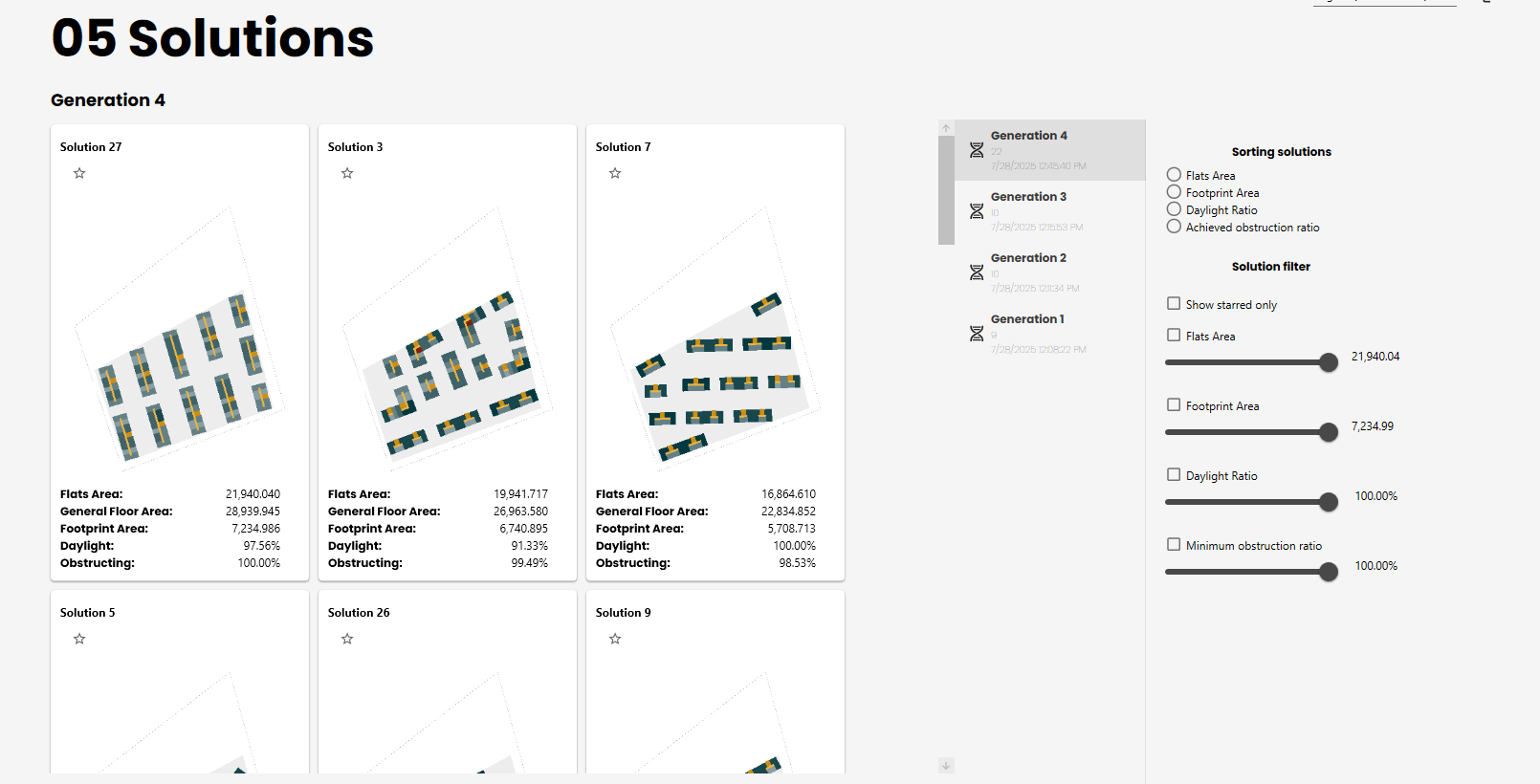Image resolution: width=1540 pixels, height=784 pixels.
Task: Enable Show starred only filter
Action: (x=1174, y=304)
